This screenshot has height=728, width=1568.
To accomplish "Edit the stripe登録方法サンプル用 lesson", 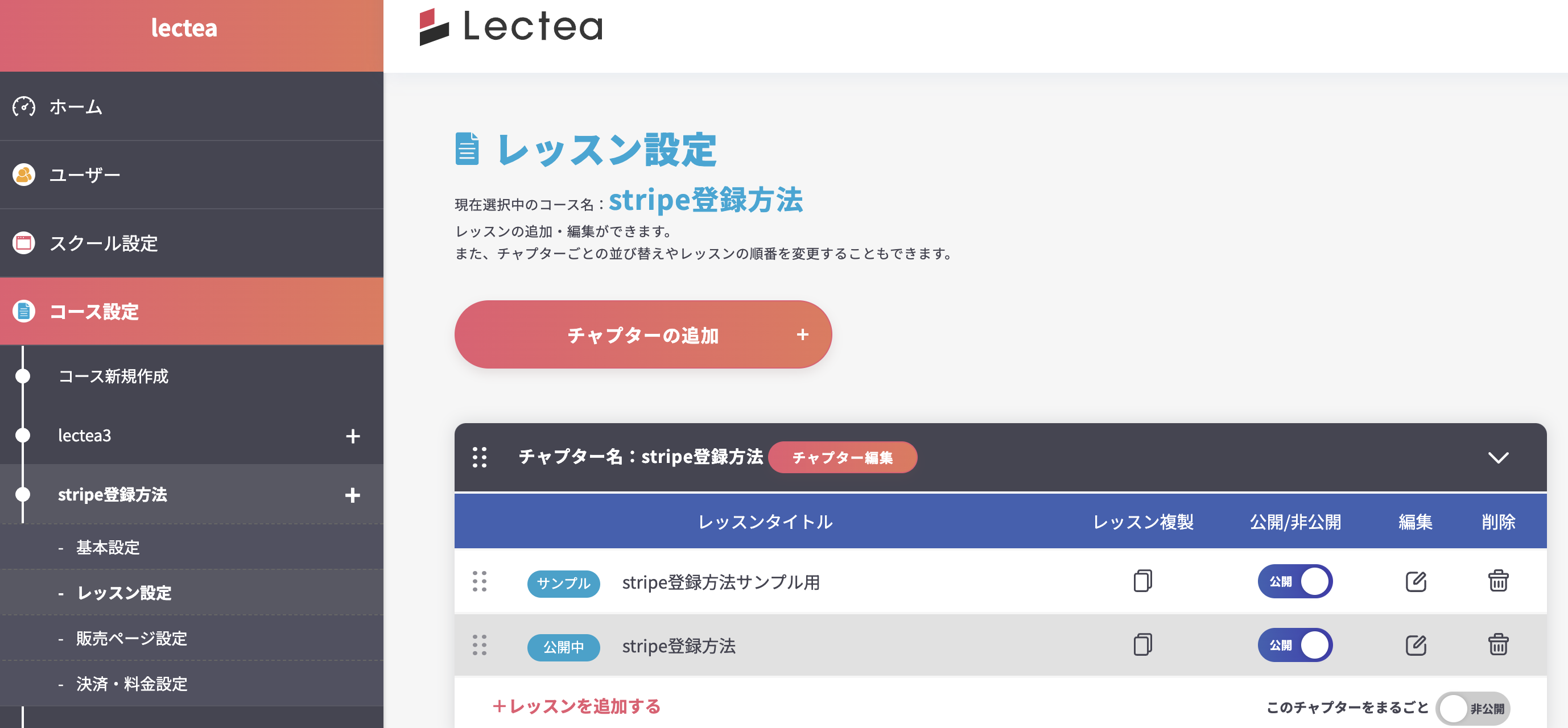I will (1415, 581).
